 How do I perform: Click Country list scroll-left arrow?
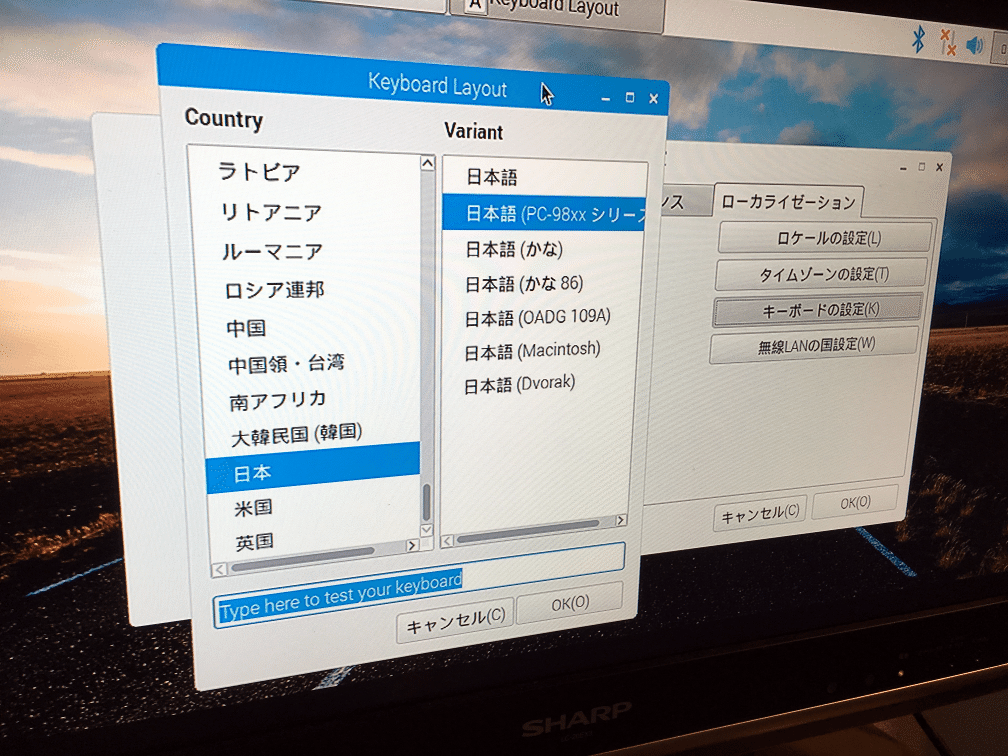(220, 569)
